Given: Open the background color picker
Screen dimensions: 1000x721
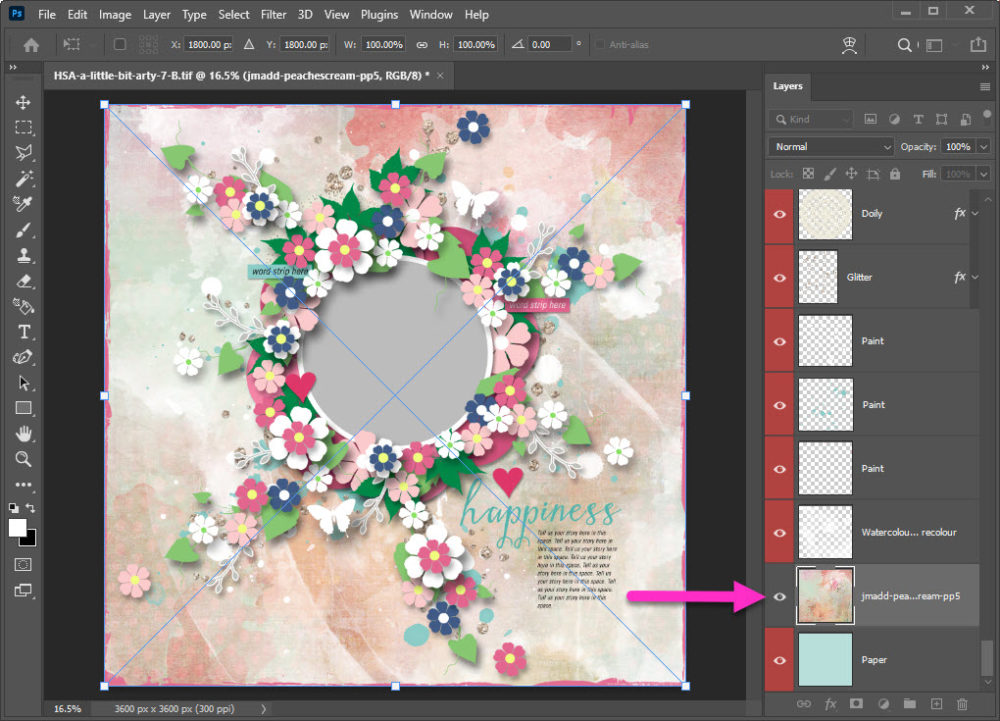Looking at the screenshot, I should click(31, 541).
